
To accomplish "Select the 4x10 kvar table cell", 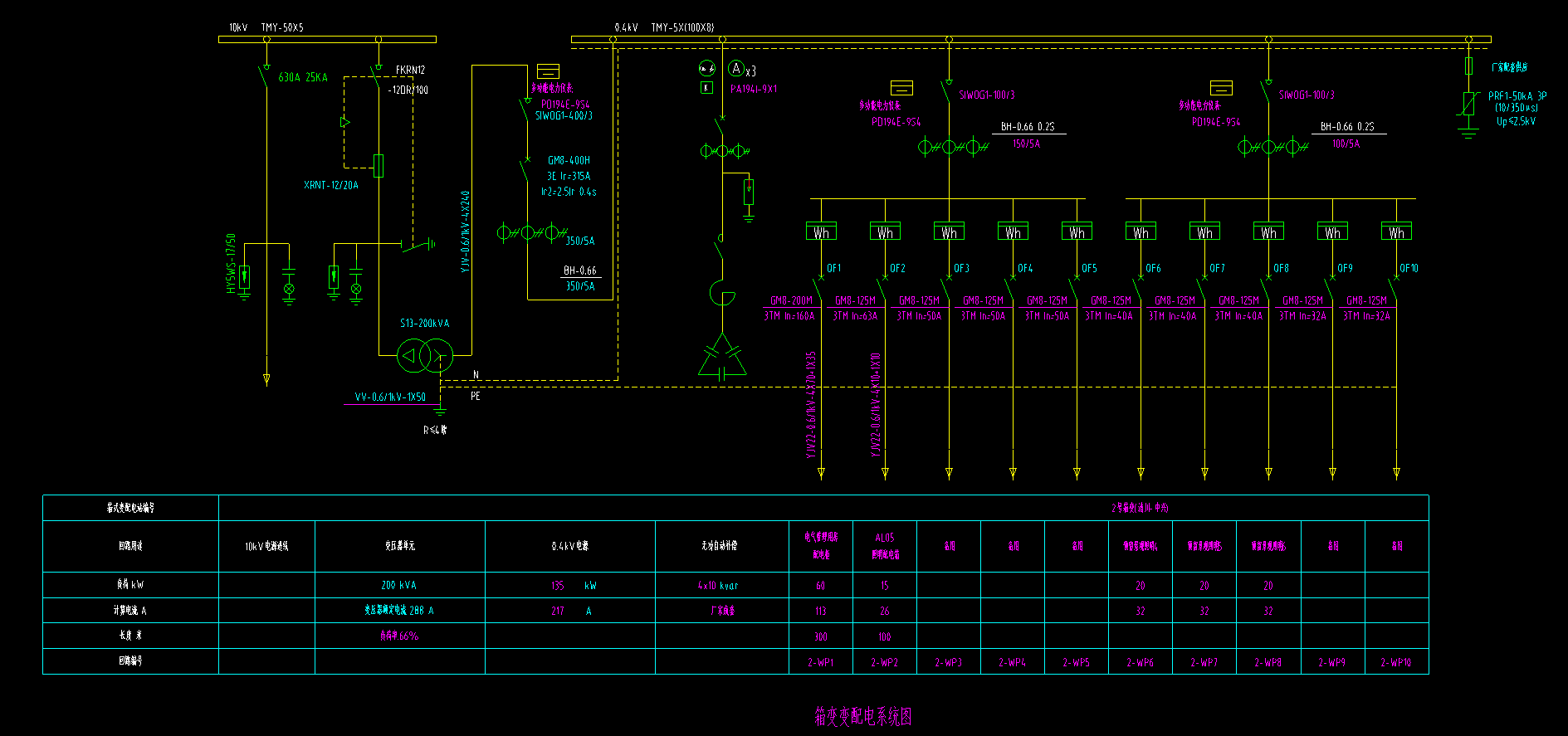I will pos(718,585).
